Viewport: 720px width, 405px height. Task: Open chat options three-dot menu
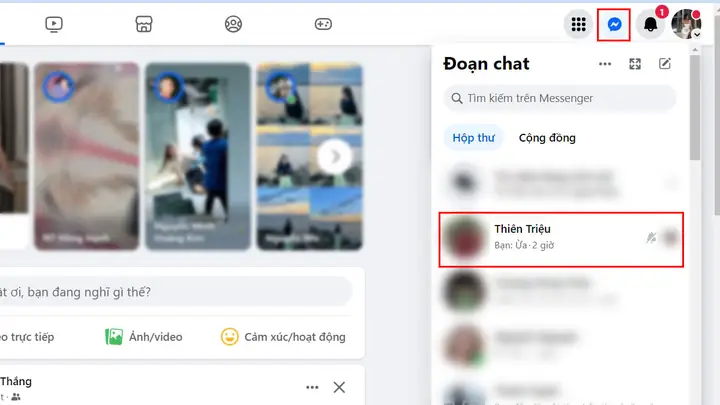605,64
